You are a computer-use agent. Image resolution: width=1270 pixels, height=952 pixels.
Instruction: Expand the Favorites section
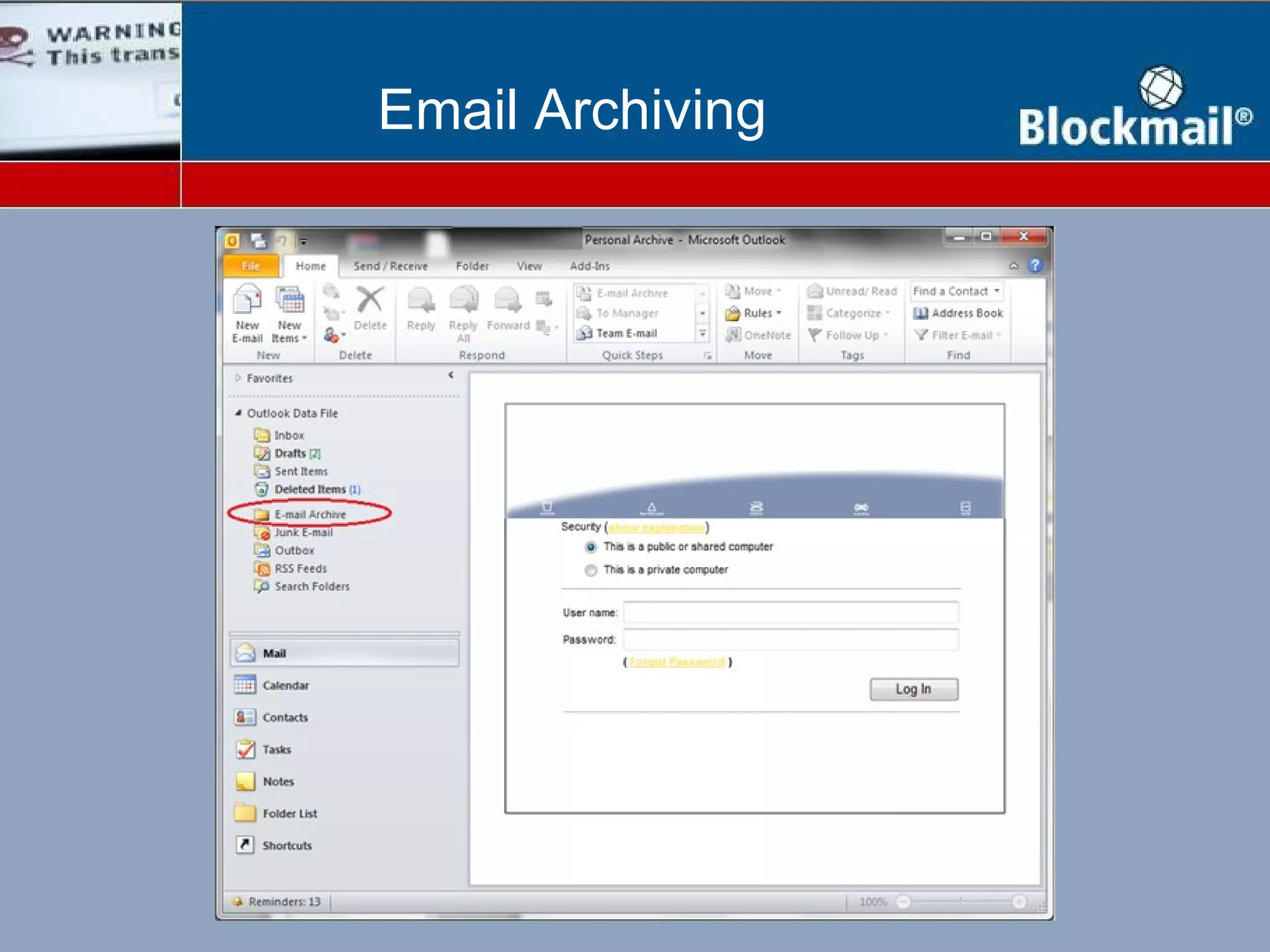[x=238, y=377]
